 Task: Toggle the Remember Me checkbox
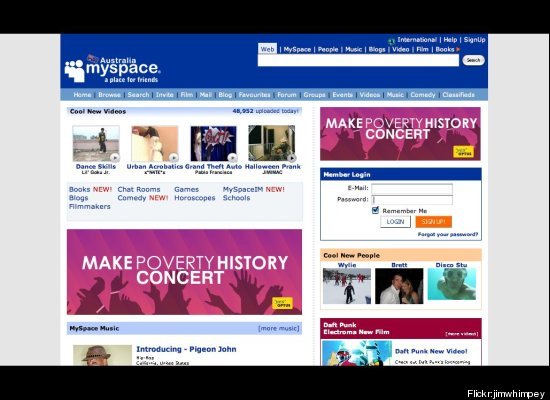tap(375, 210)
